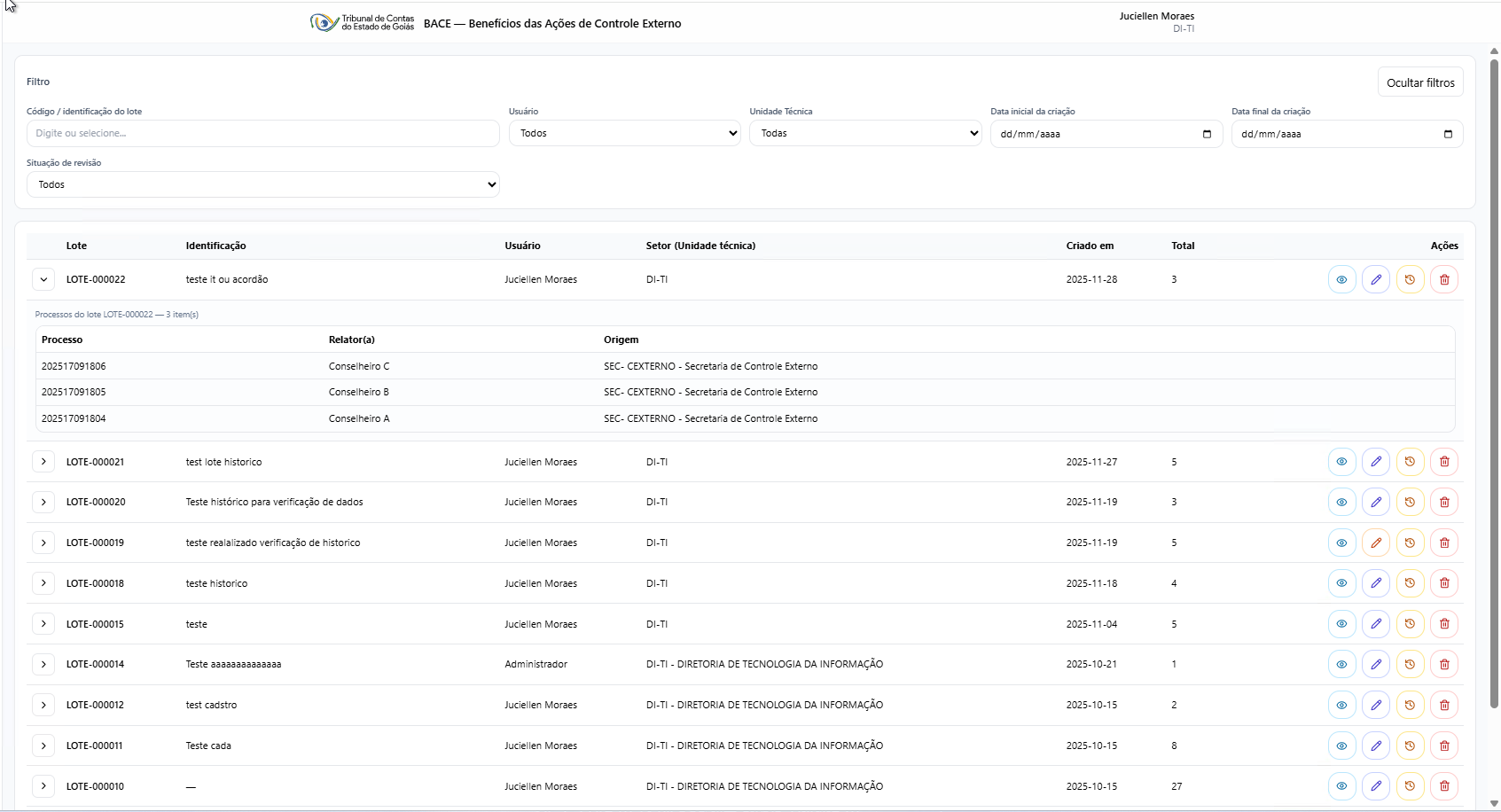
Task: View details of LOTE-000022 via eye icon
Action: click(x=1341, y=279)
